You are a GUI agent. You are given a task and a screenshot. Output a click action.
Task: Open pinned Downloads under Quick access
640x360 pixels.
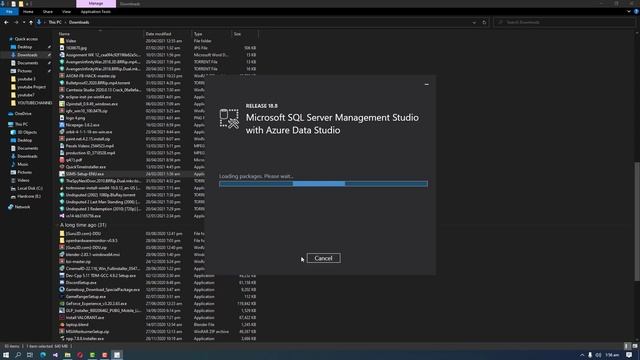click(27, 55)
